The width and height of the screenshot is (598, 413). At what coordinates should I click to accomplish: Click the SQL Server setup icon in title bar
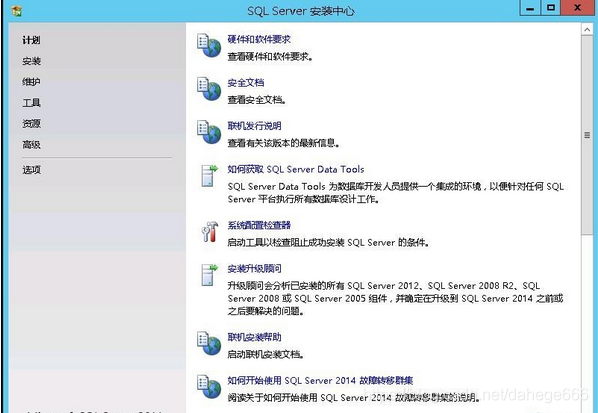coord(17,11)
